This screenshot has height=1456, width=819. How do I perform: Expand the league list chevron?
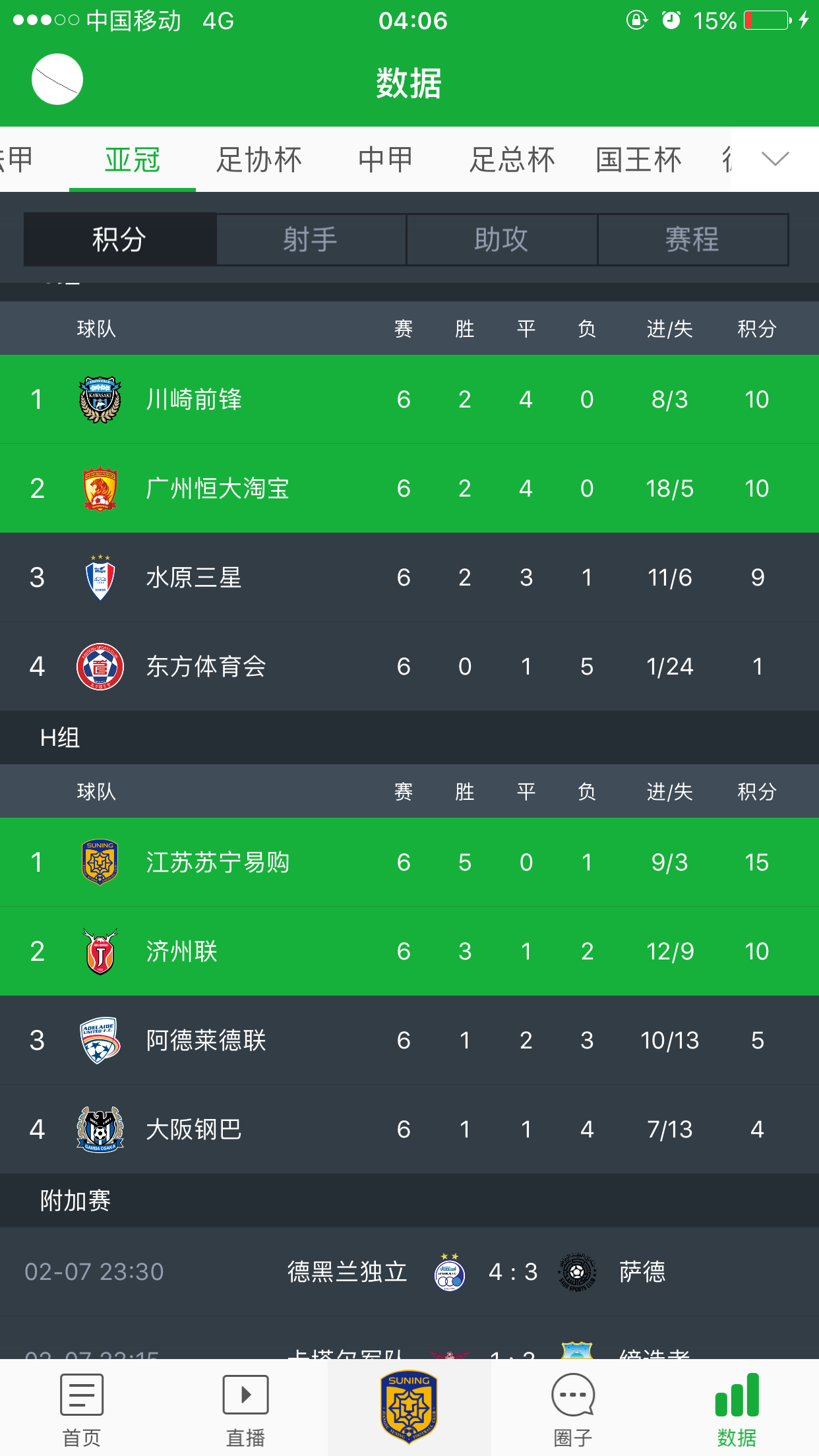(x=775, y=159)
